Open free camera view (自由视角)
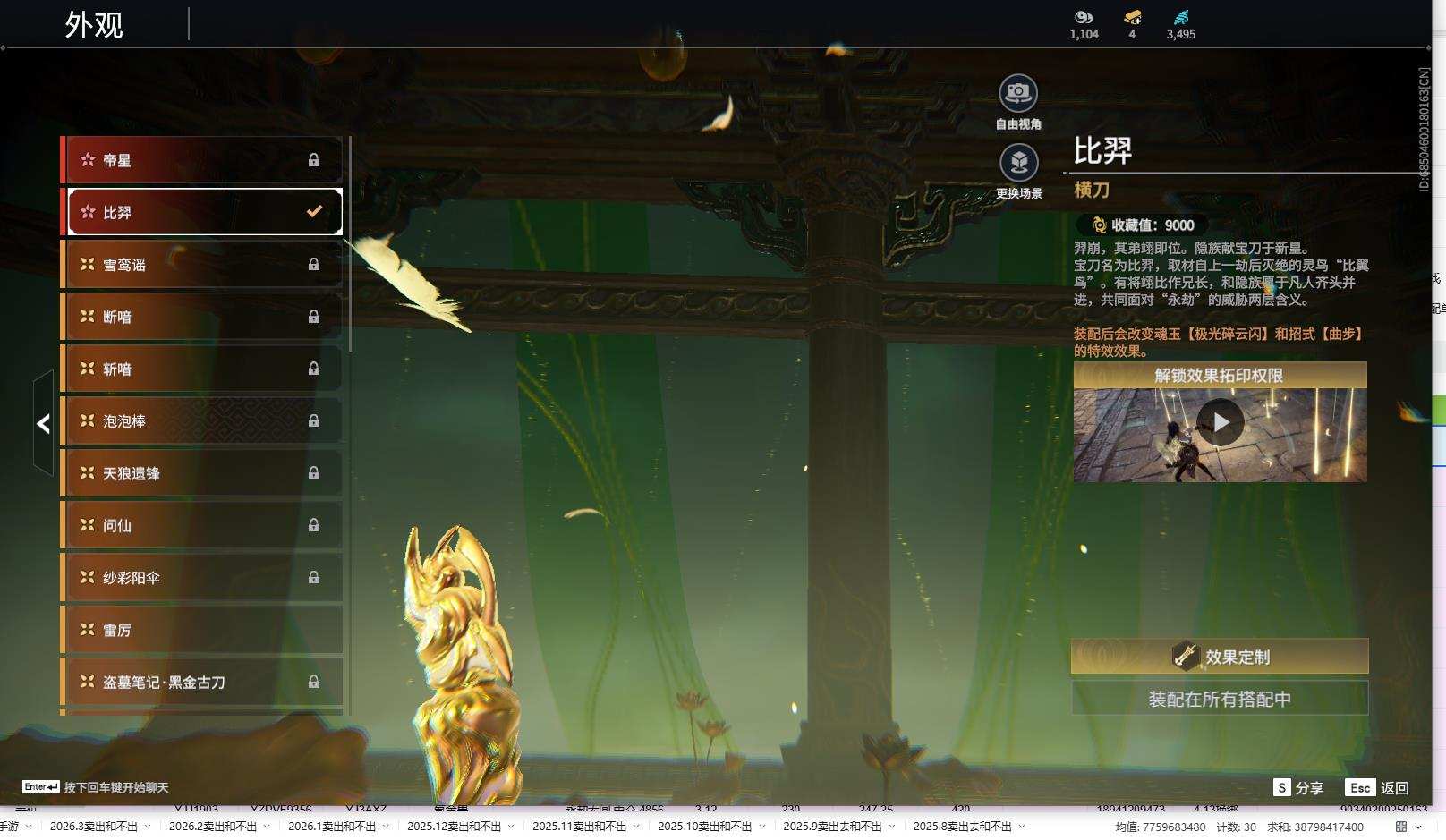 1018,92
